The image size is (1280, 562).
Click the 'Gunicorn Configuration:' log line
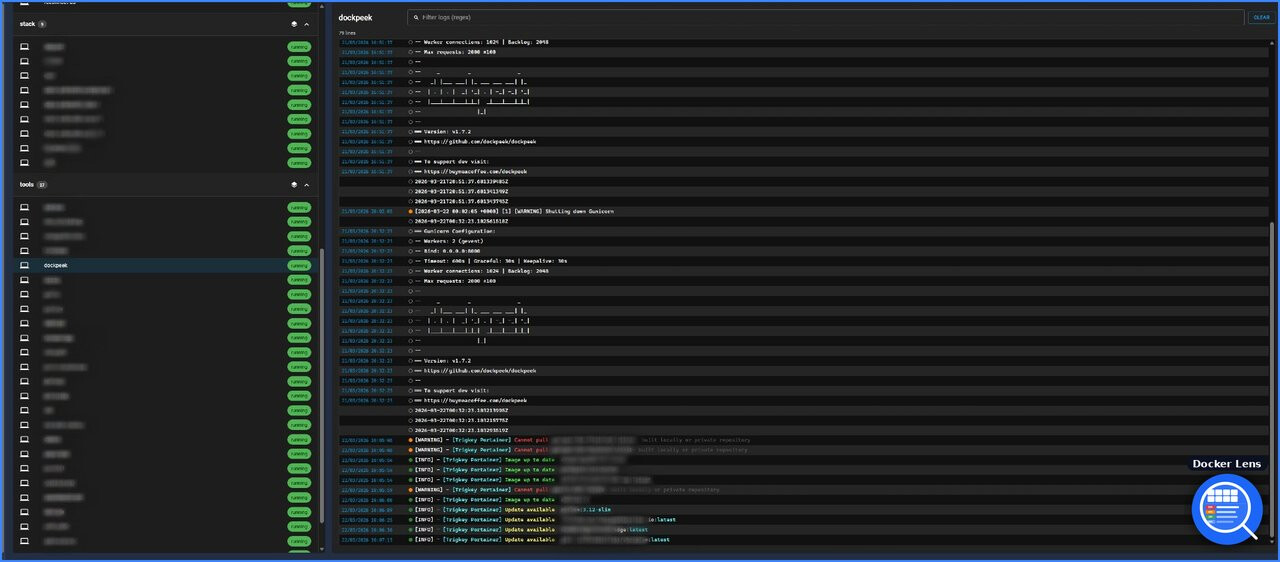[x=805, y=231]
